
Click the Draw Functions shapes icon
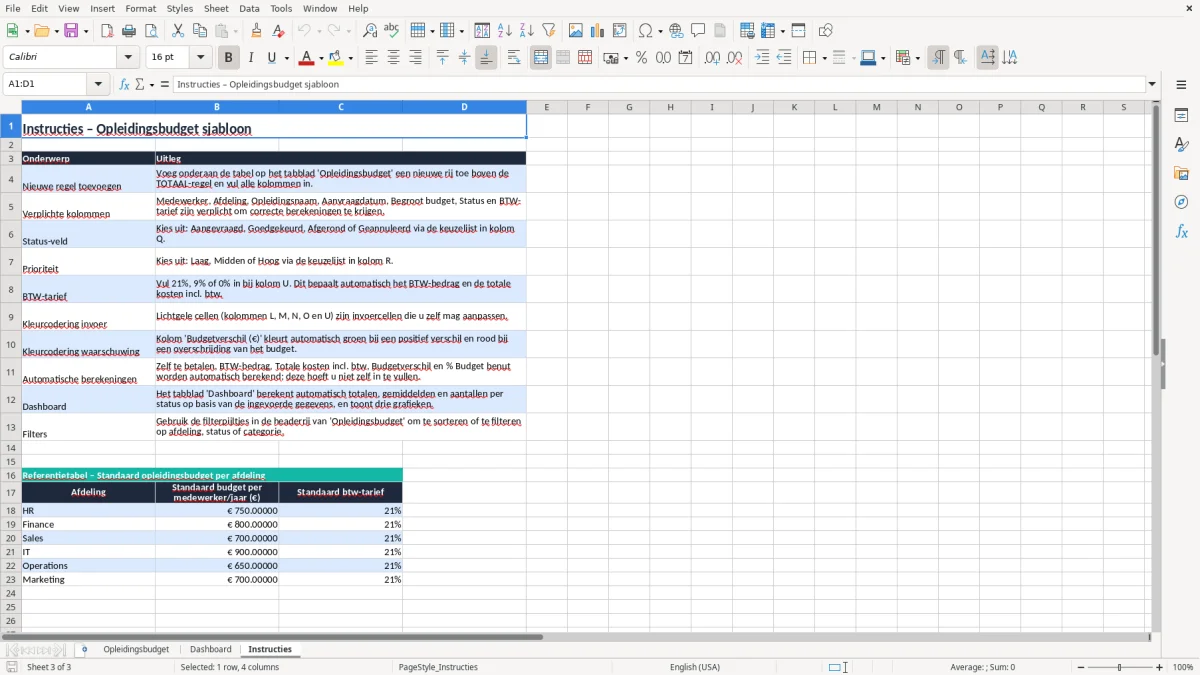825,31
